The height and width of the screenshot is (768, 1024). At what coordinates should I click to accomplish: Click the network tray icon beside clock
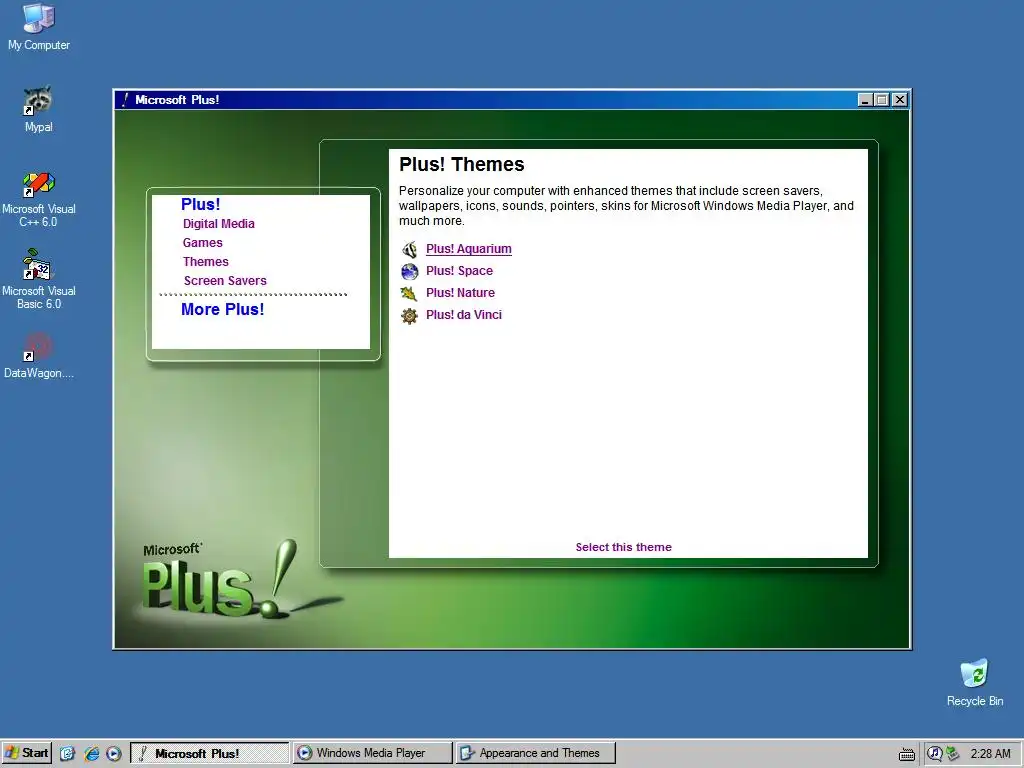tap(952, 754)
